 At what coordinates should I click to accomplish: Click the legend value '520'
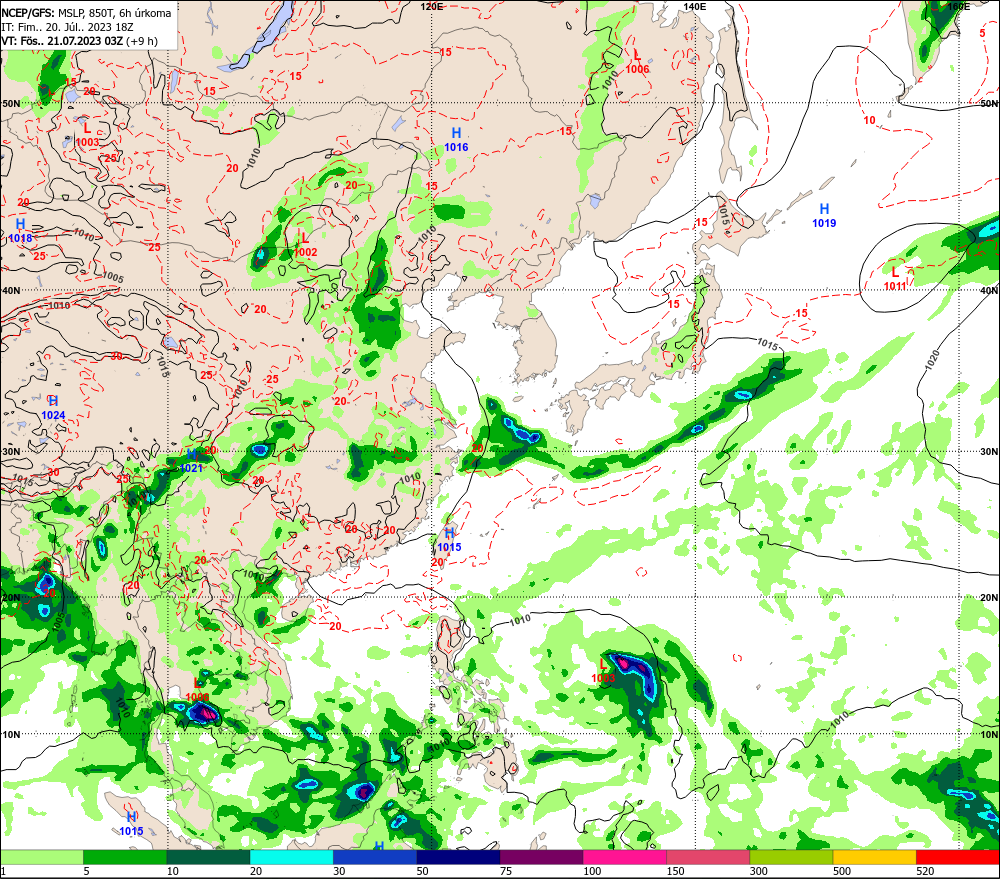[x=925, y=871]
